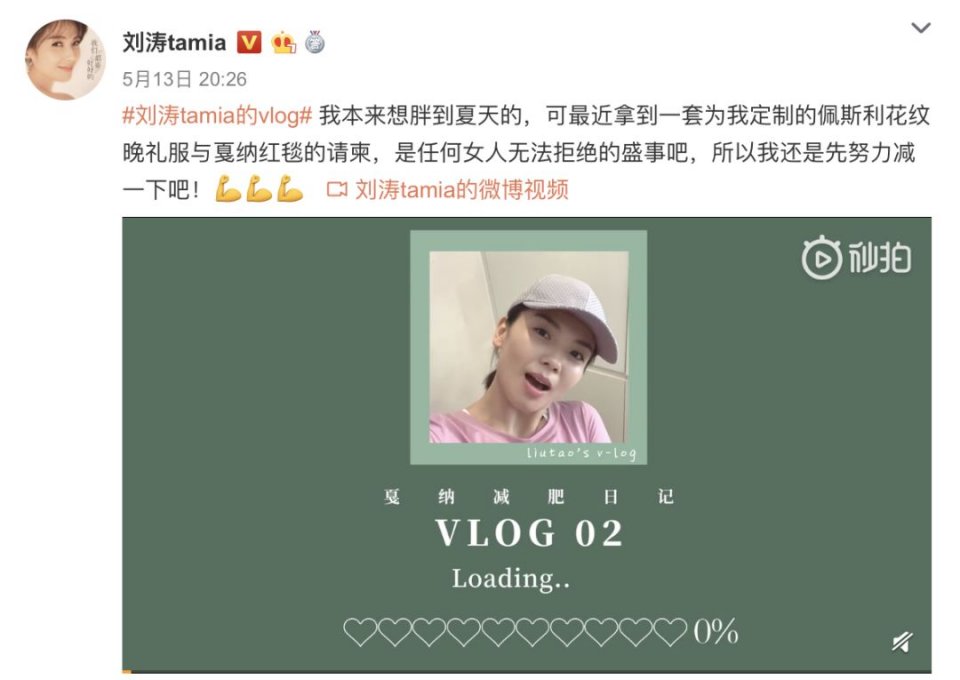The image size is (960, 680).
Task: Click the last heart next to 0%
Action: [670, 632]
